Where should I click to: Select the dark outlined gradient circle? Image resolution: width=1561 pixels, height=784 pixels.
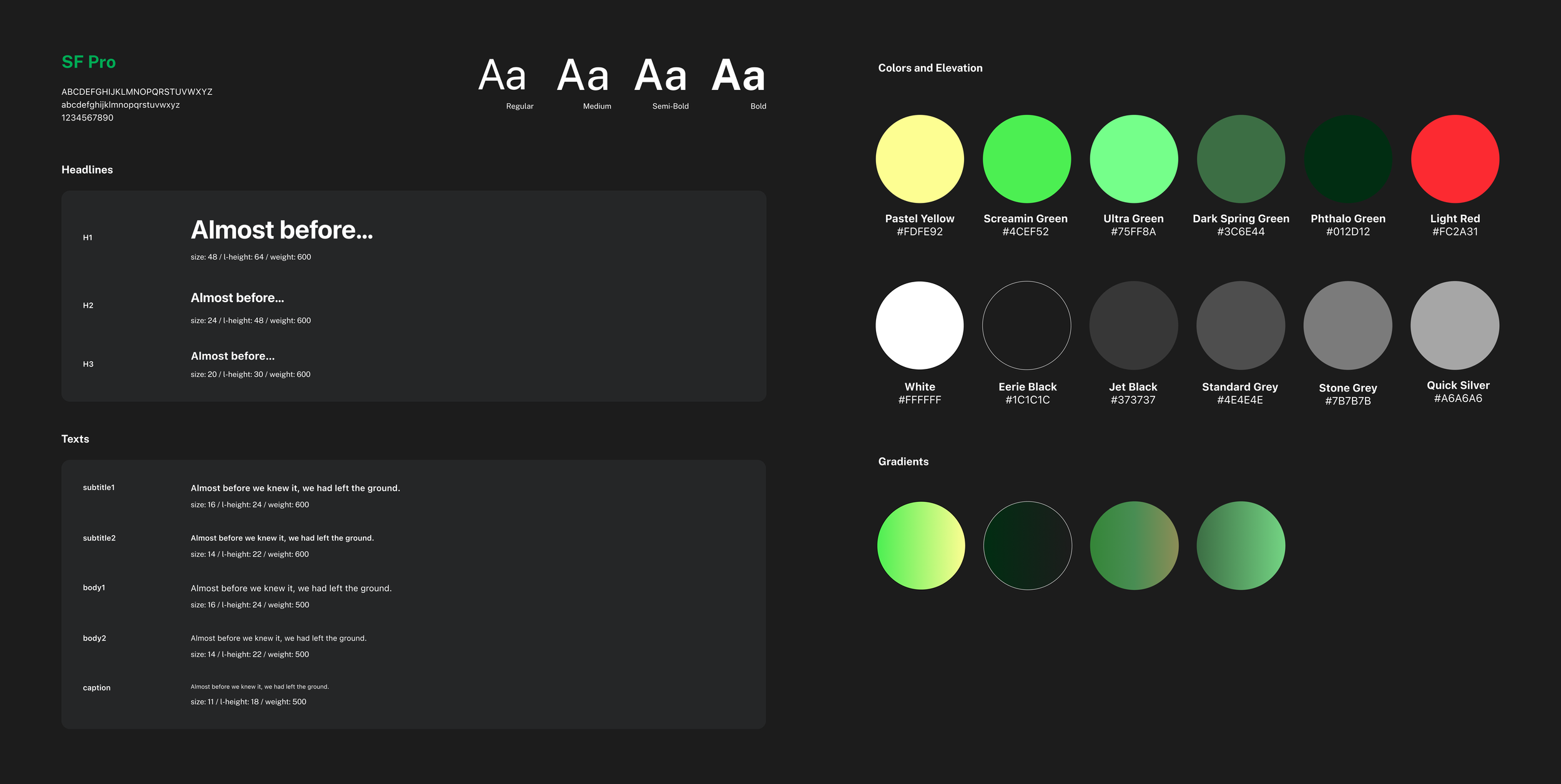click(x=1027, y=546)
